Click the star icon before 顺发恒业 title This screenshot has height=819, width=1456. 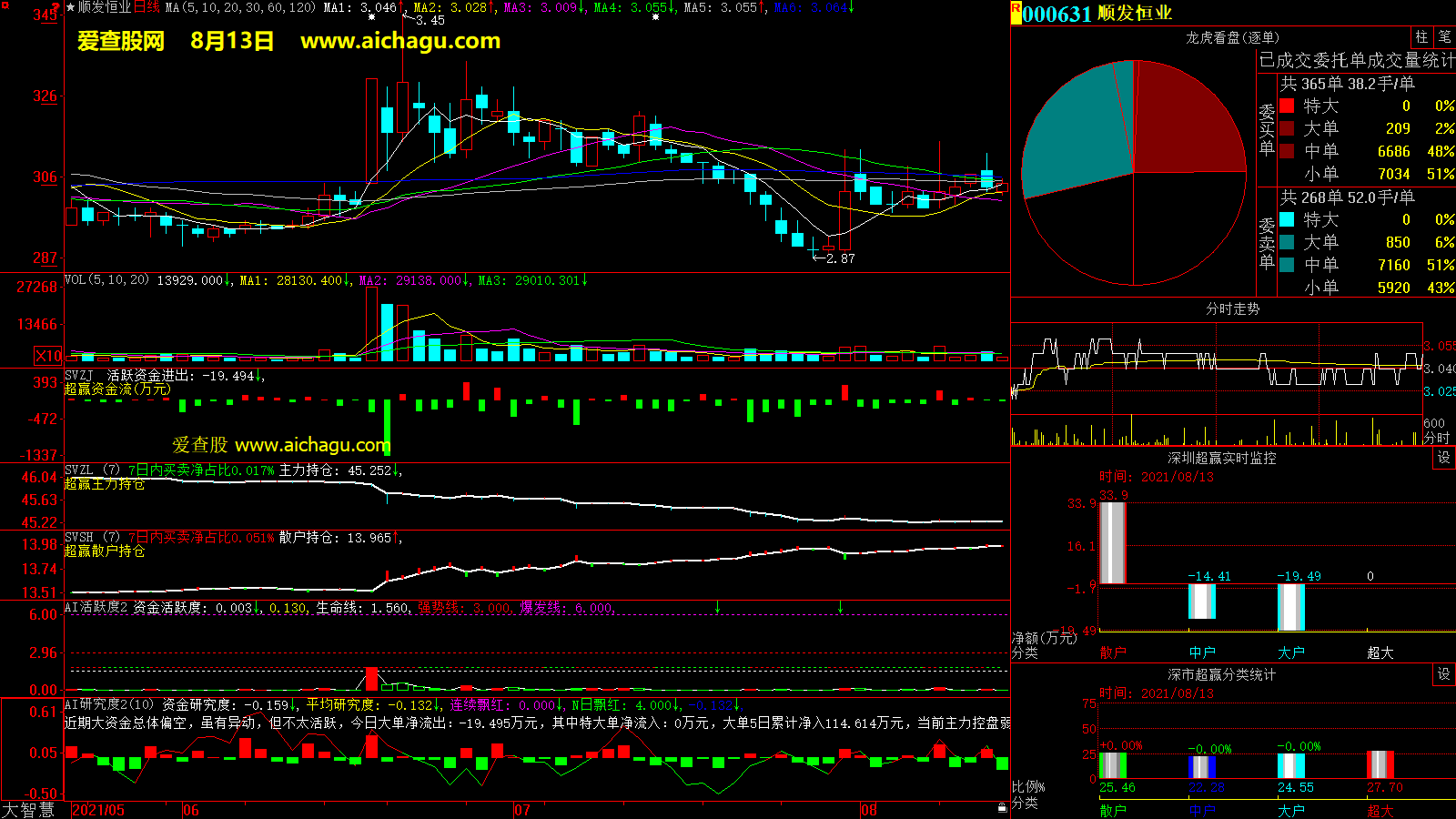(x=71, y=7)
